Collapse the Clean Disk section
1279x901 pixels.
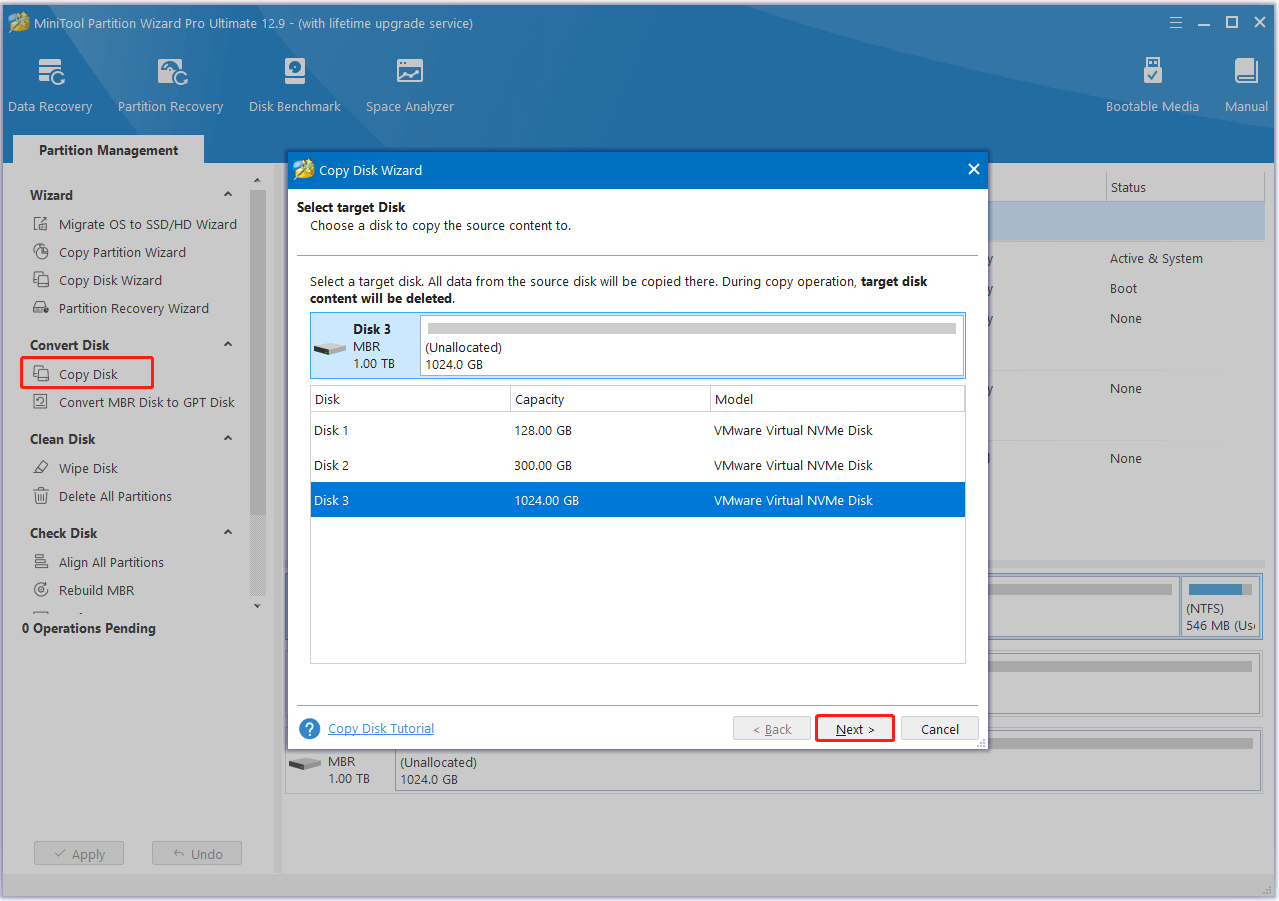click(x=227, y=438)
